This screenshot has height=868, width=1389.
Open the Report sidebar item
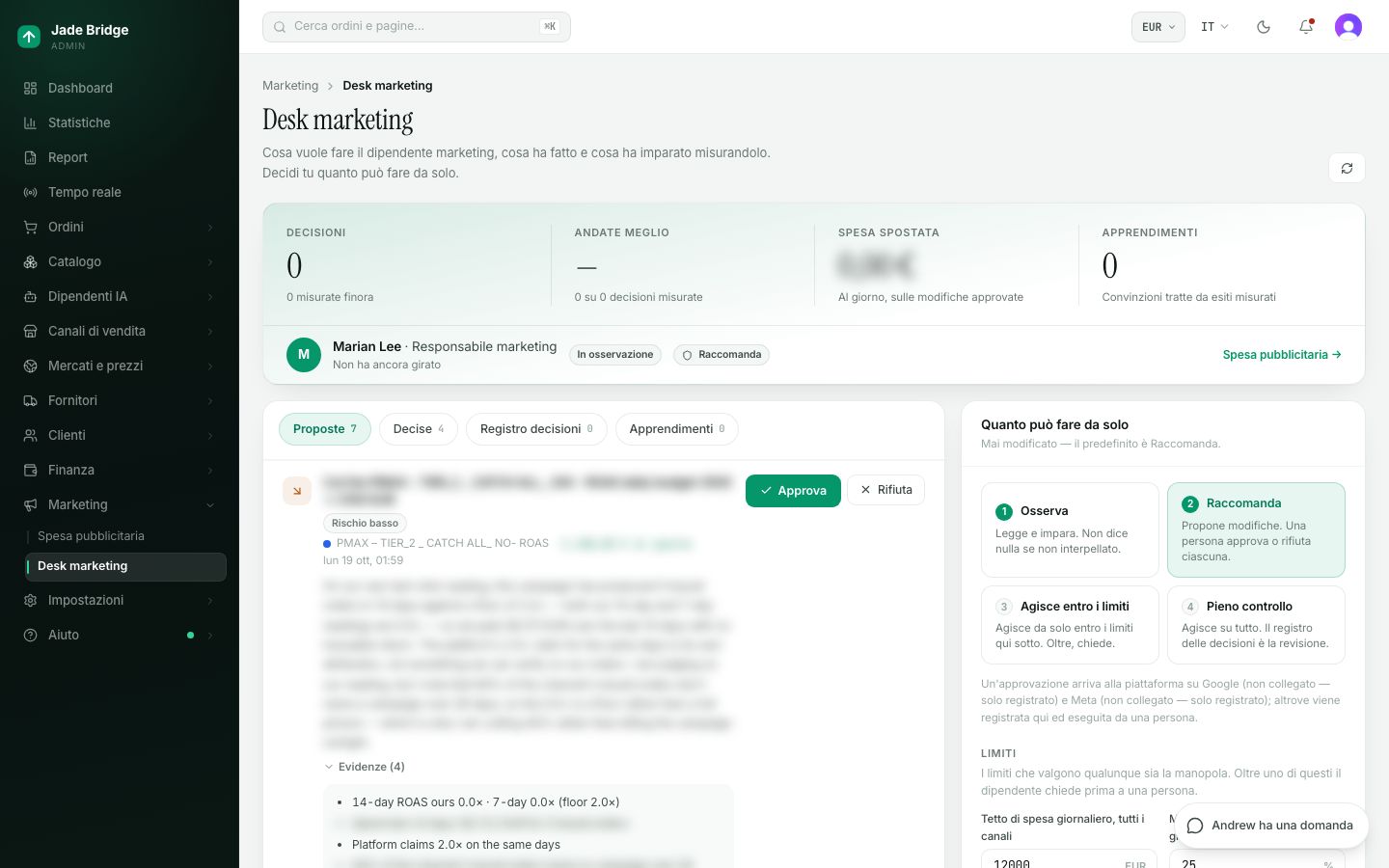point(120,157)
